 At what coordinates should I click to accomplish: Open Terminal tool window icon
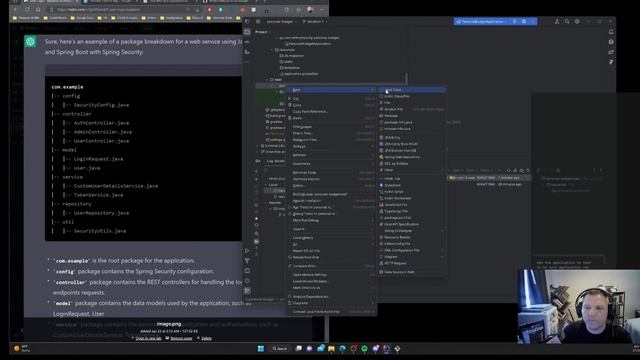247,271
